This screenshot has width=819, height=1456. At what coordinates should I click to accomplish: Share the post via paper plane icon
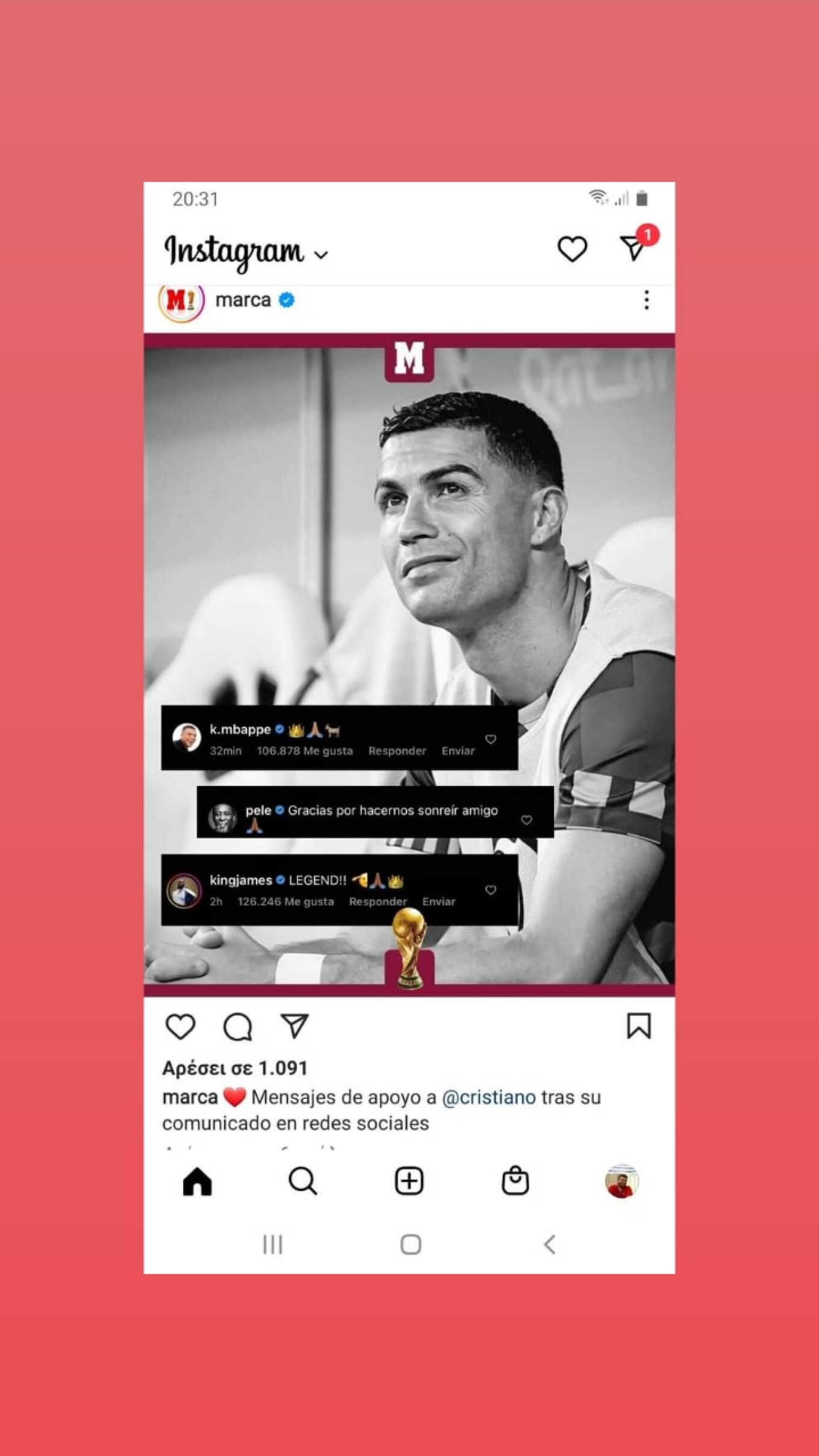coord(294,1026)
